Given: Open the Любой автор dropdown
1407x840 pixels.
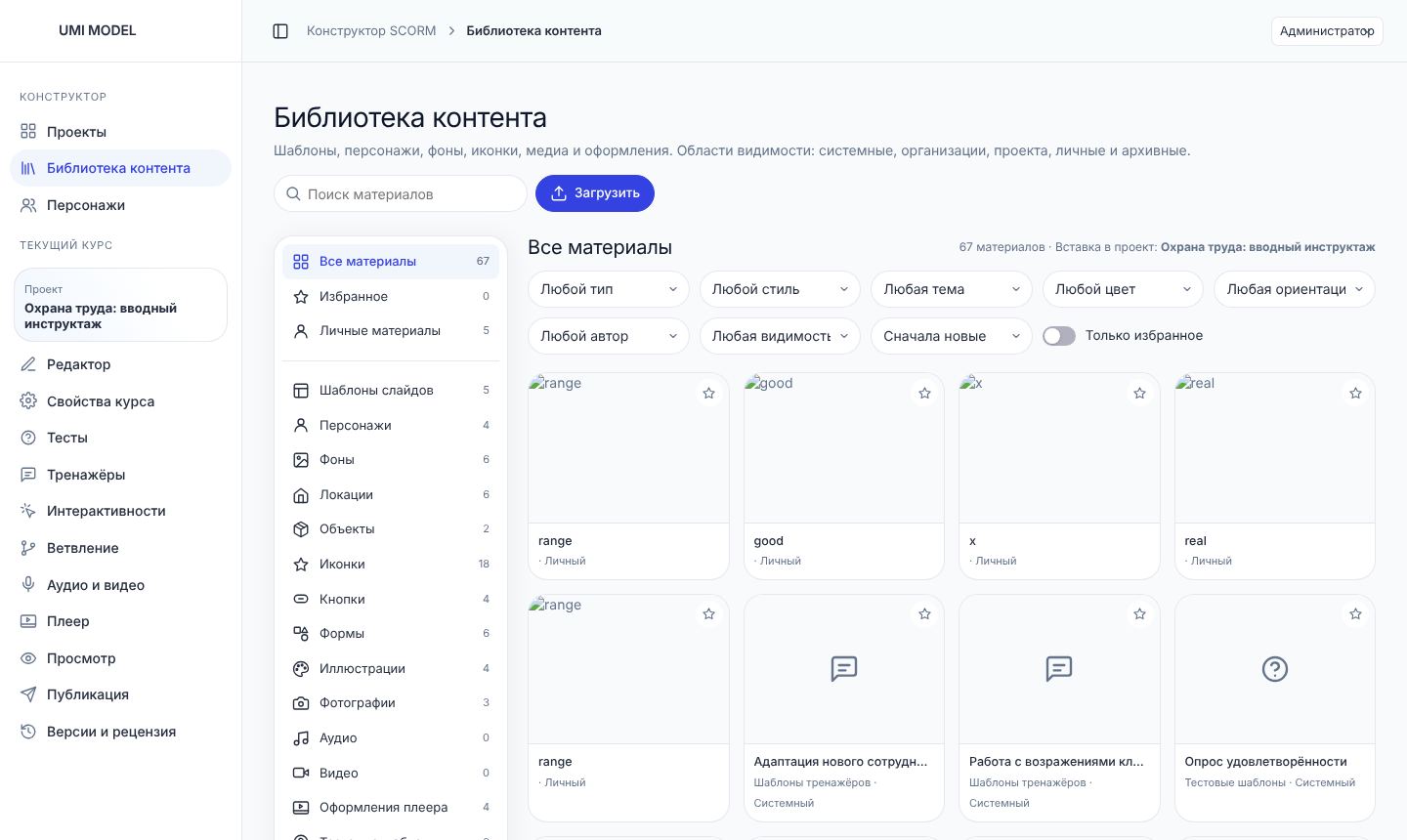Looking at the screenshot, I should (609, 336).
